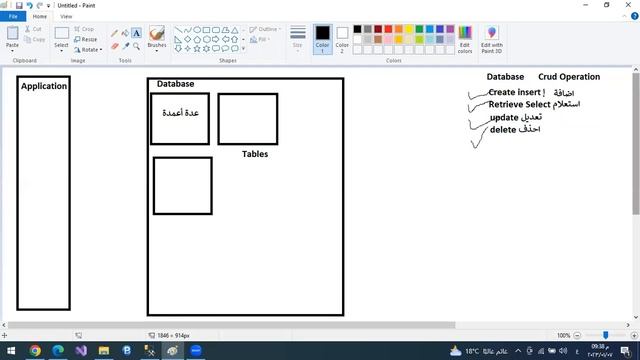
Task: Open Edit with Paint 3D
Action: [x=491, y=40]
